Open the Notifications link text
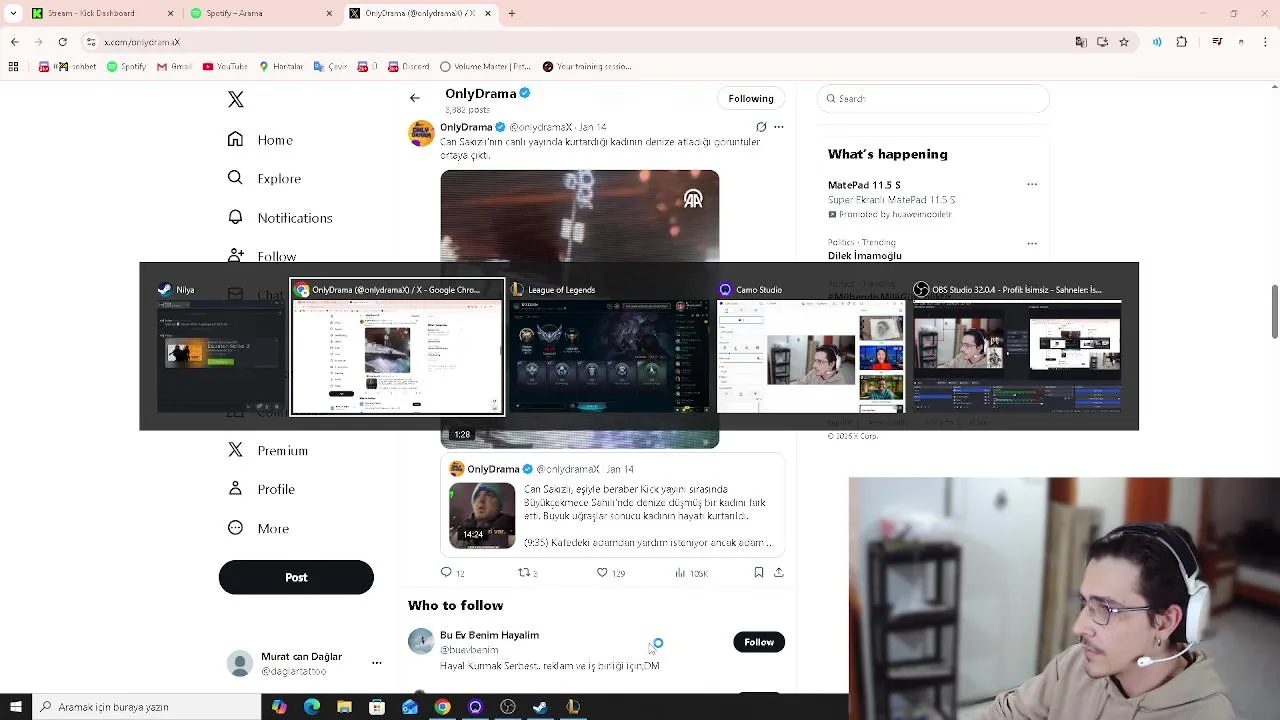The width and height of the screenshot is (1280, 720). point(295,218)
